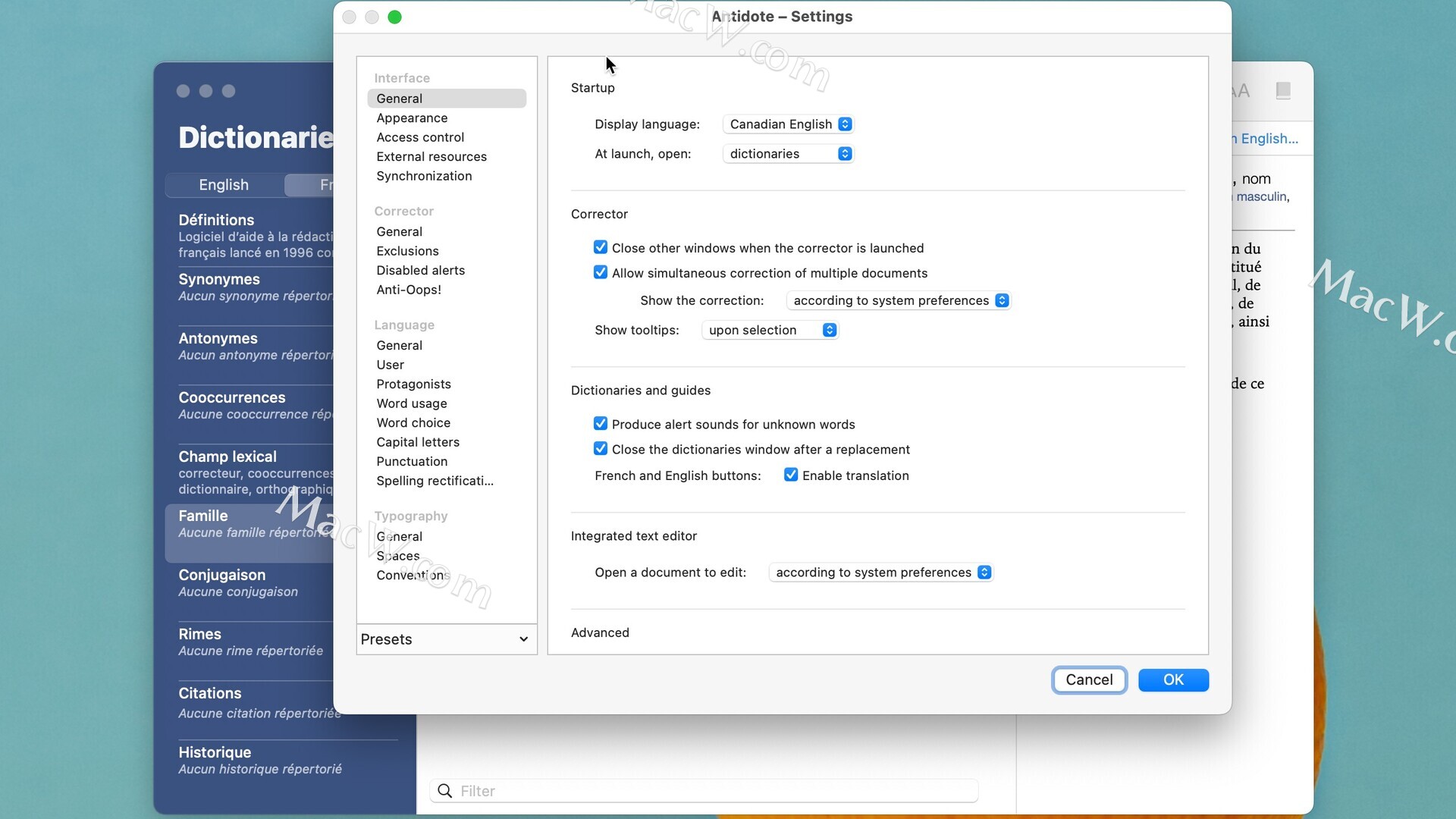Select External resources in sidebar

(431, 156)
